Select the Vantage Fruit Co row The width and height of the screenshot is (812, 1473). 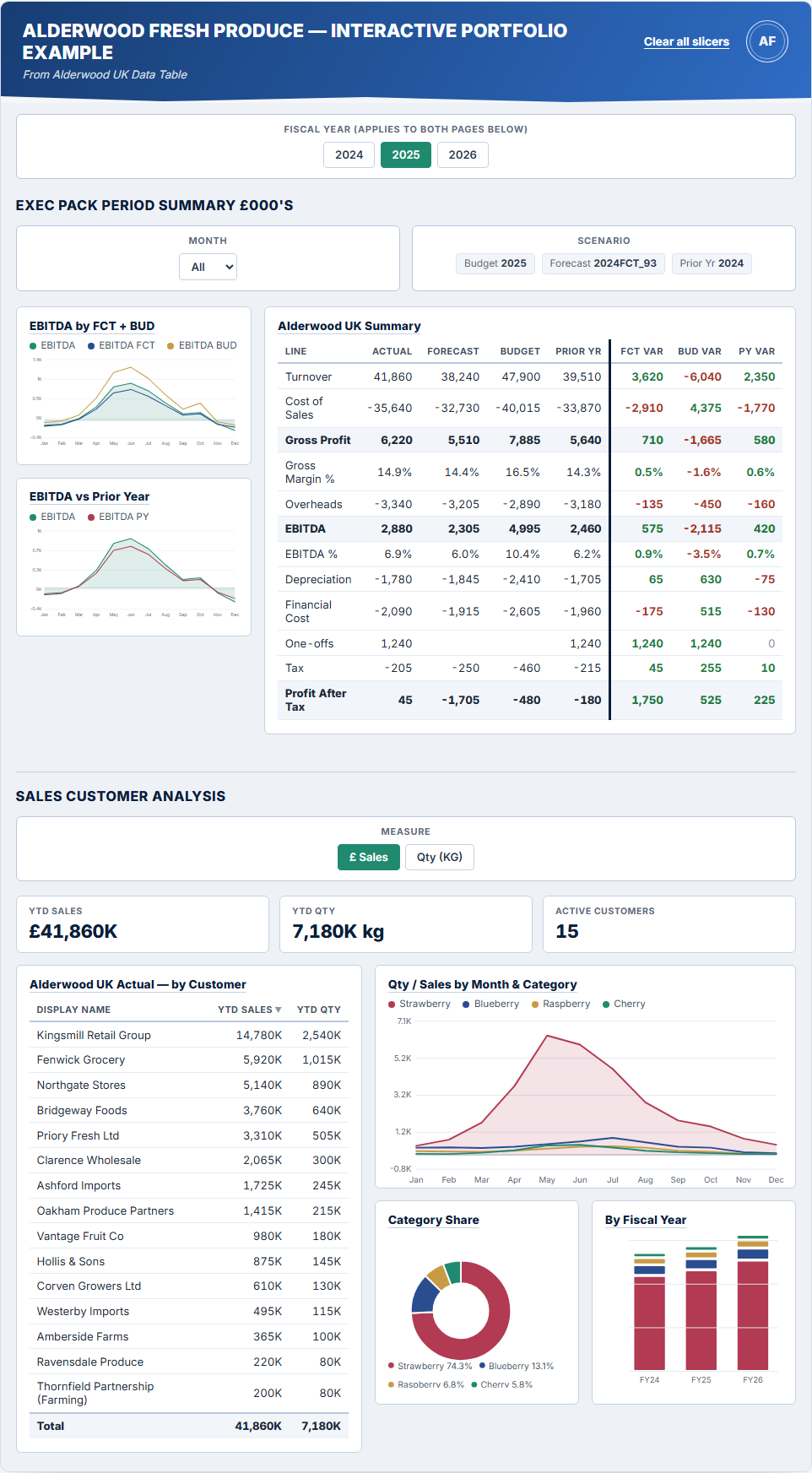(x=189, y=1236)
